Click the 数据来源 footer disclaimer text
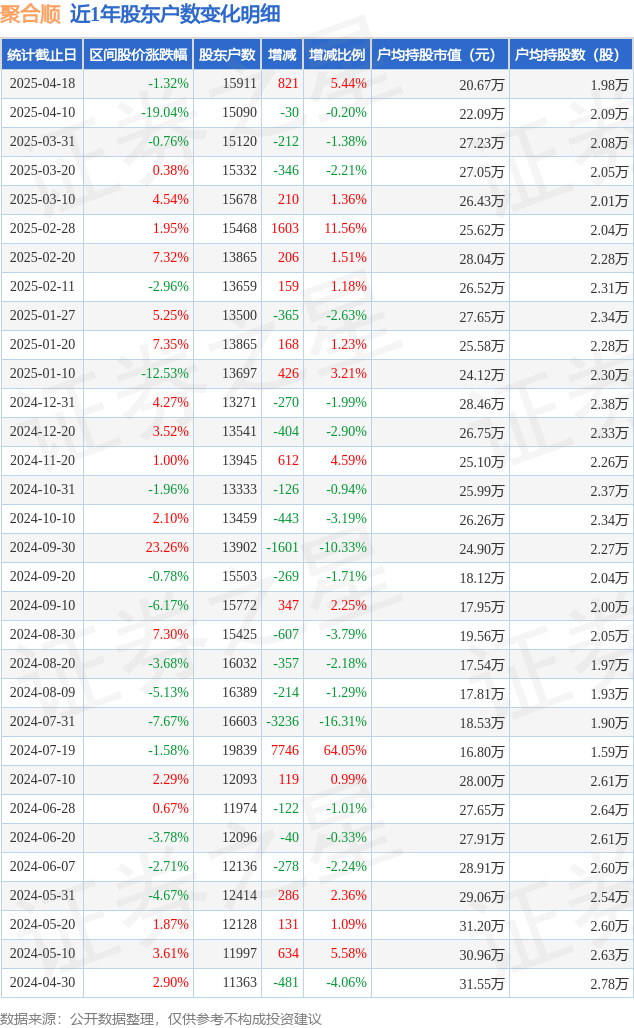The height and width of the screenshot is (1028, 634). pyautogui.click(x=161, y=1018)
